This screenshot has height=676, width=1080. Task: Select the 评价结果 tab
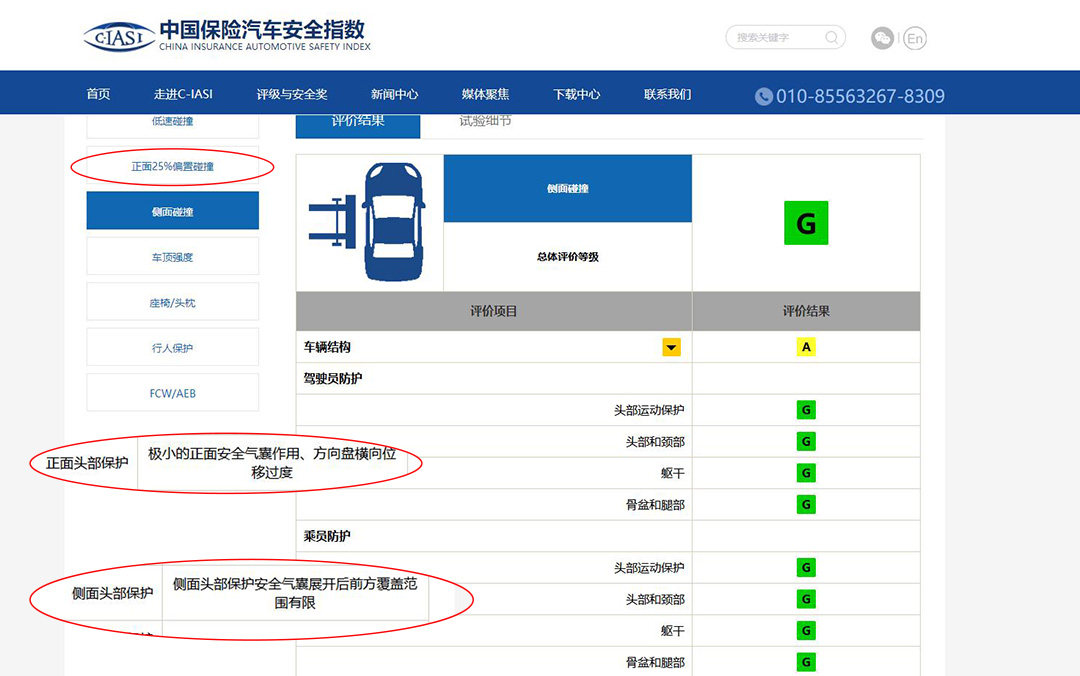tap(358, 122)
